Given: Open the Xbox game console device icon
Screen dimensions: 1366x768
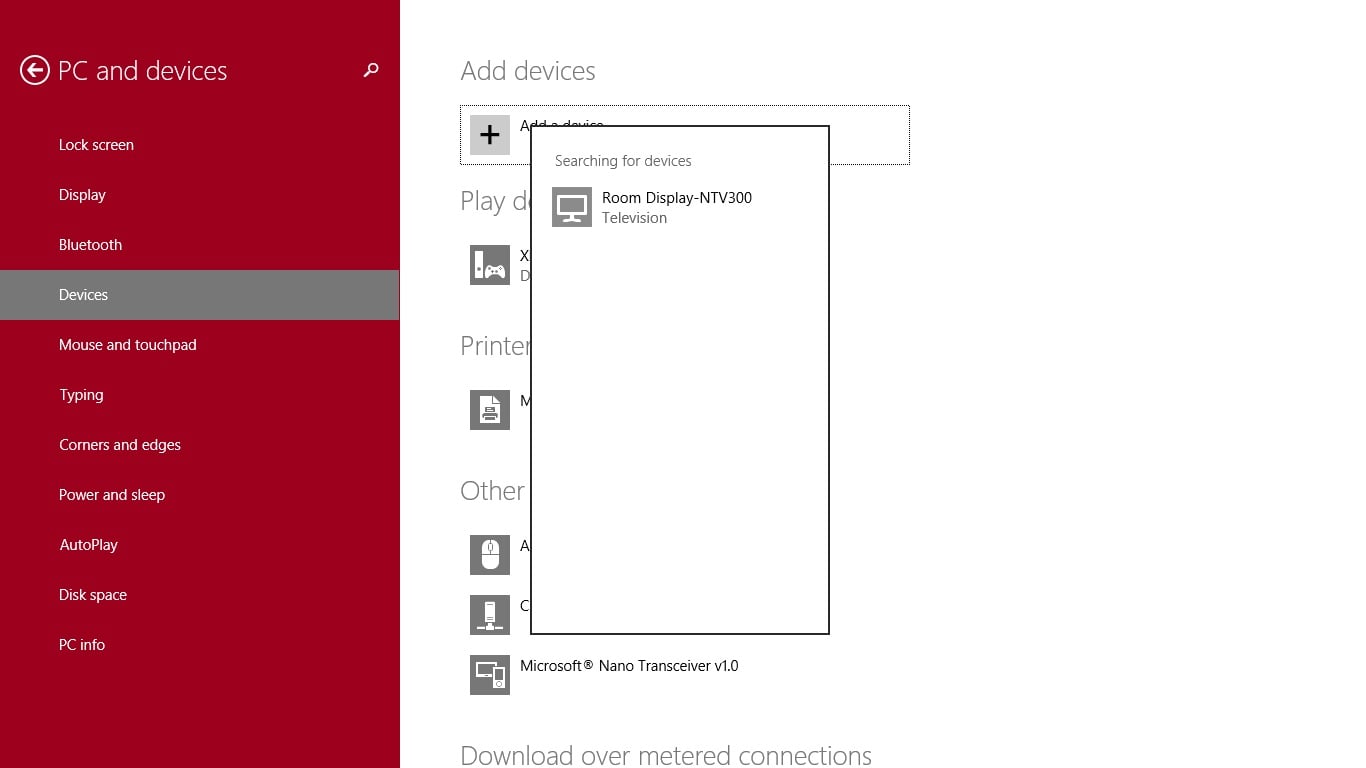Looking at the screenshot, I should tap(489, 264).
